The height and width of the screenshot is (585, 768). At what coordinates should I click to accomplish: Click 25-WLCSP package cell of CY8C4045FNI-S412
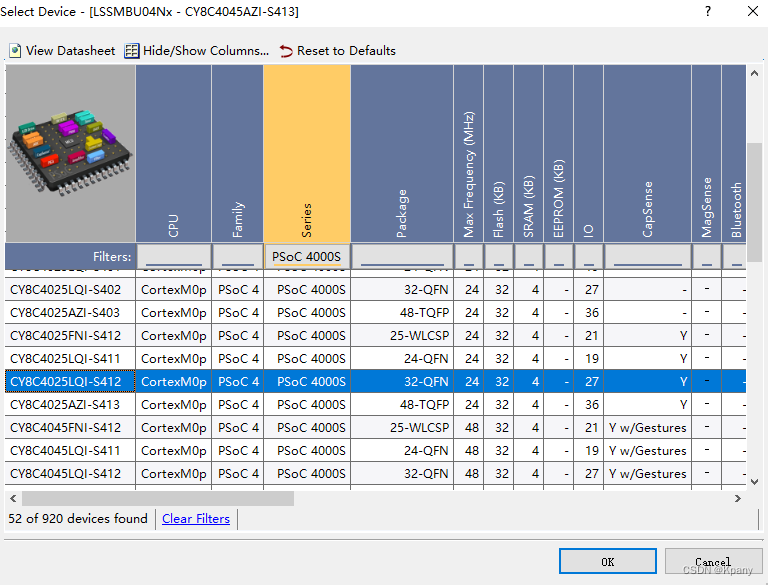402,428
